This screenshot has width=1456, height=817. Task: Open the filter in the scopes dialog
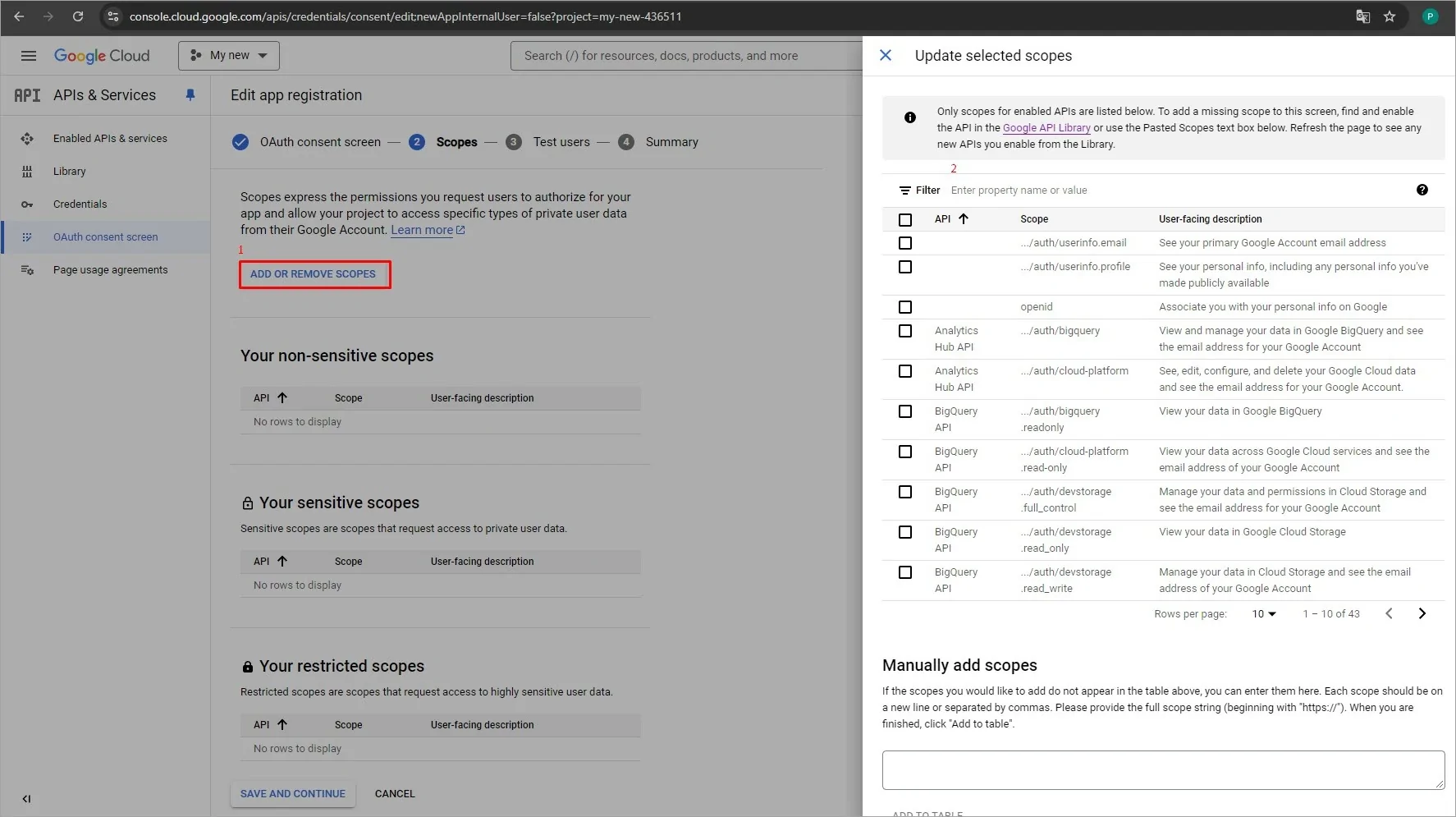pos(918,190)
